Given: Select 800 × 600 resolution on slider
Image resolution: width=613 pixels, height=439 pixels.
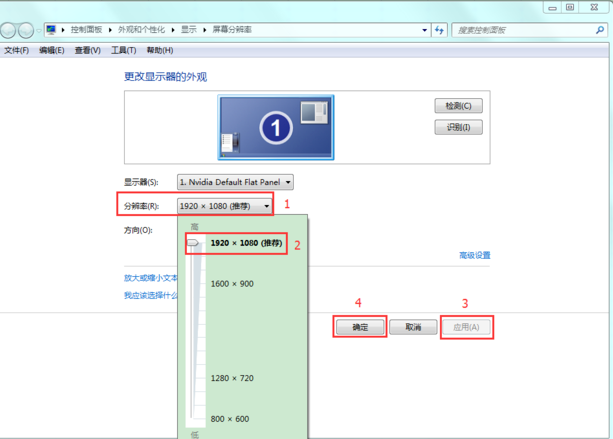Looking at the screenshot, I should pyautogui.click(x=230, y=419).
